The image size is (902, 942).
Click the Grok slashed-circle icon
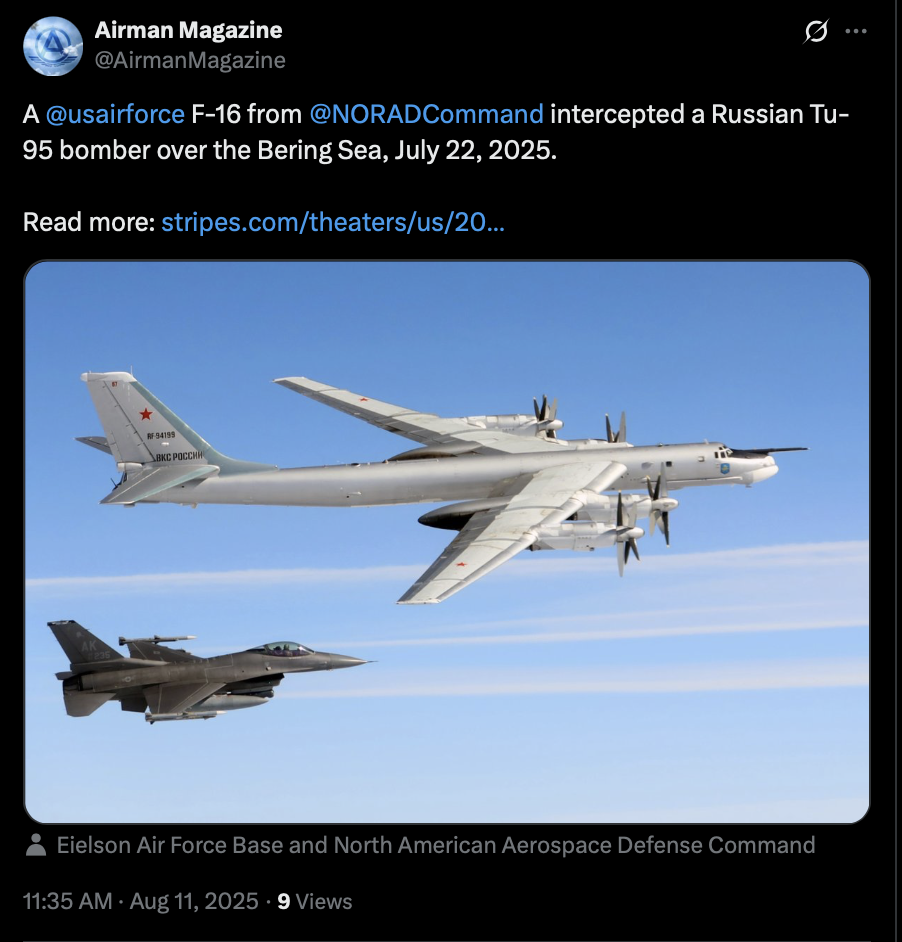pyautogui.click(x=815, y=31)
